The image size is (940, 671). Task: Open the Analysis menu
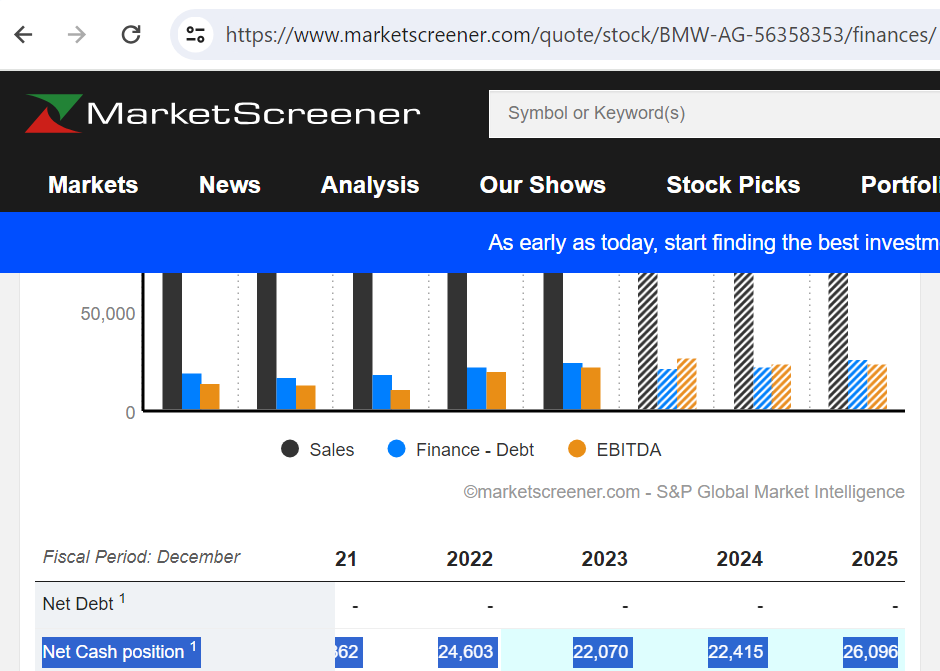[x=370, y=185]
